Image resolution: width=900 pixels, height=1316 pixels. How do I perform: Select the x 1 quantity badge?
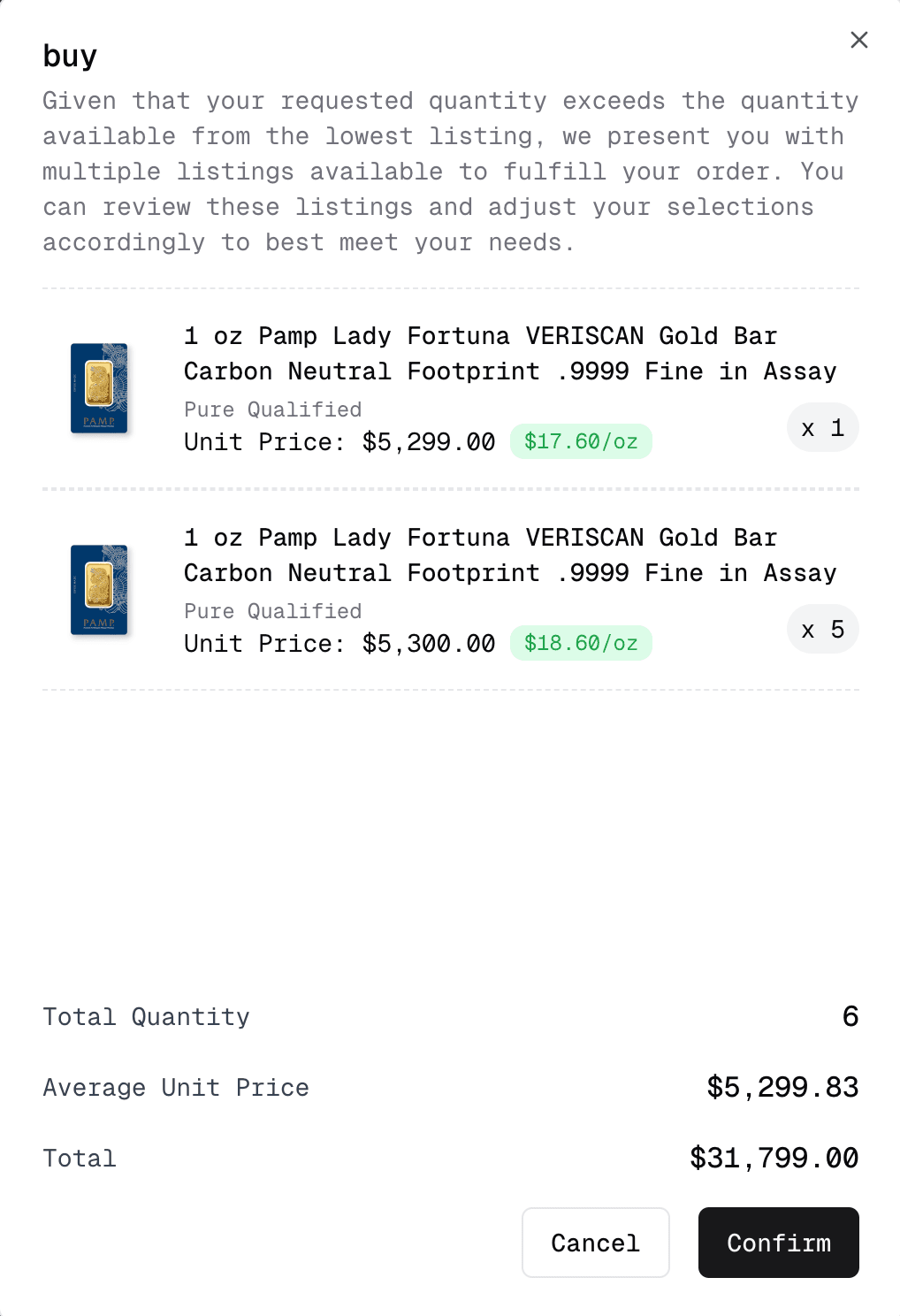[821, 427]
